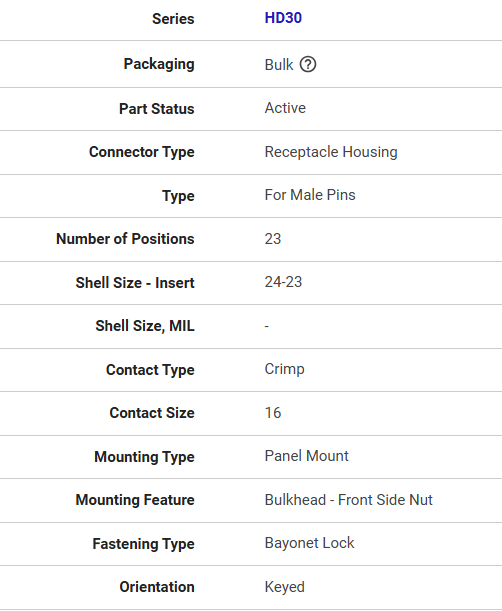Image resolution: width=502 pixels, height=611 pixels.
Task: Click the Bayonet Lock fastening type value
Action: [x=309, y=543]
